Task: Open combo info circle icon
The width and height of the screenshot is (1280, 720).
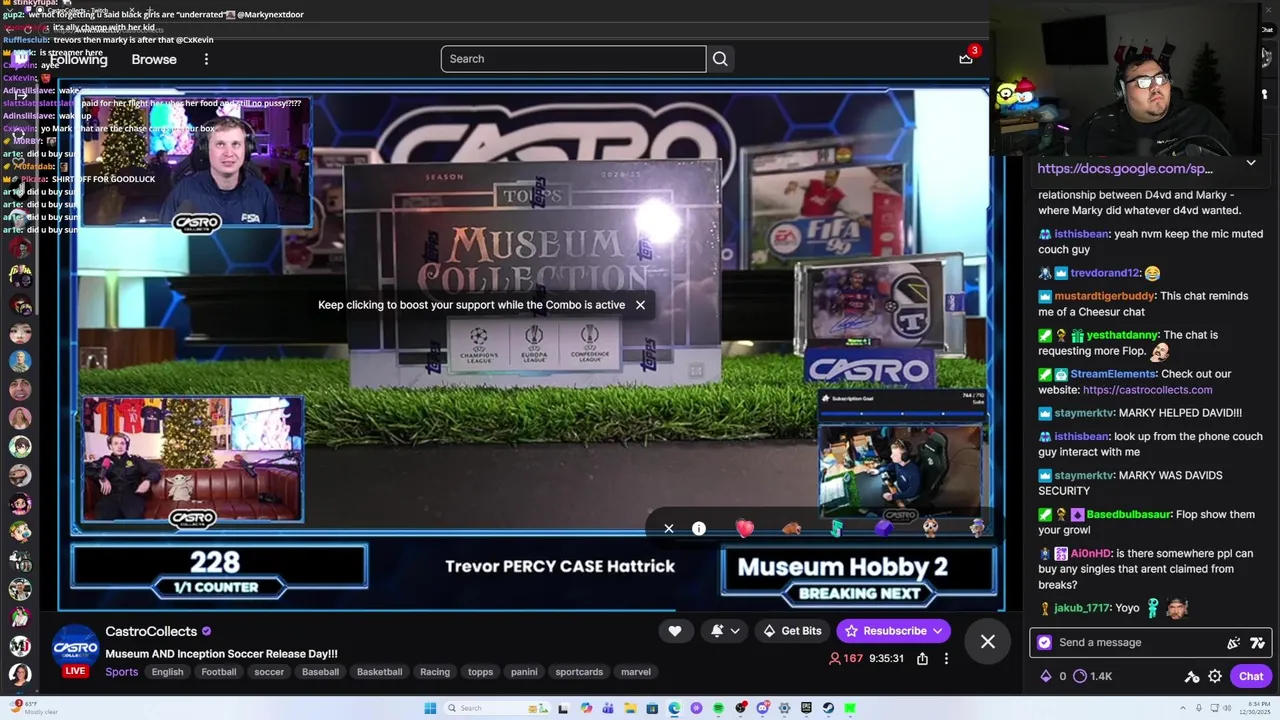Action: (x=699, y=528)
